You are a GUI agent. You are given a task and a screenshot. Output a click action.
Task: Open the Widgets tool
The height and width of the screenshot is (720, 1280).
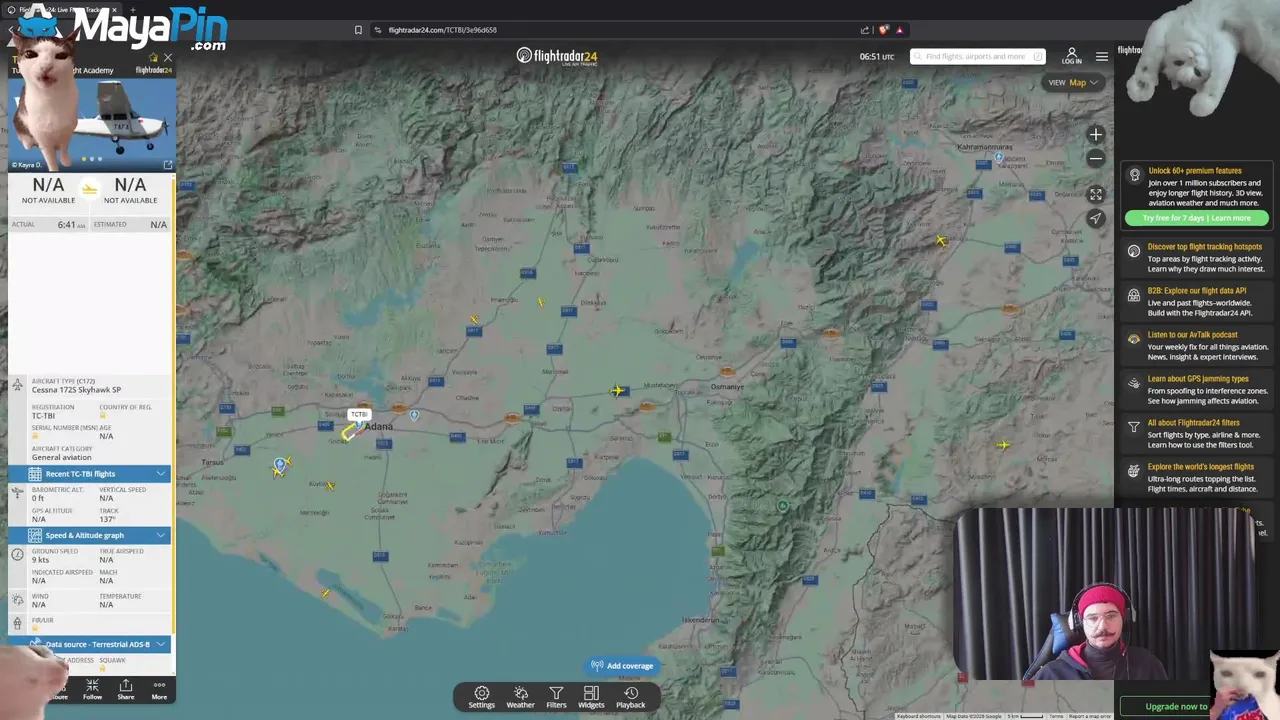coord(591,697)
